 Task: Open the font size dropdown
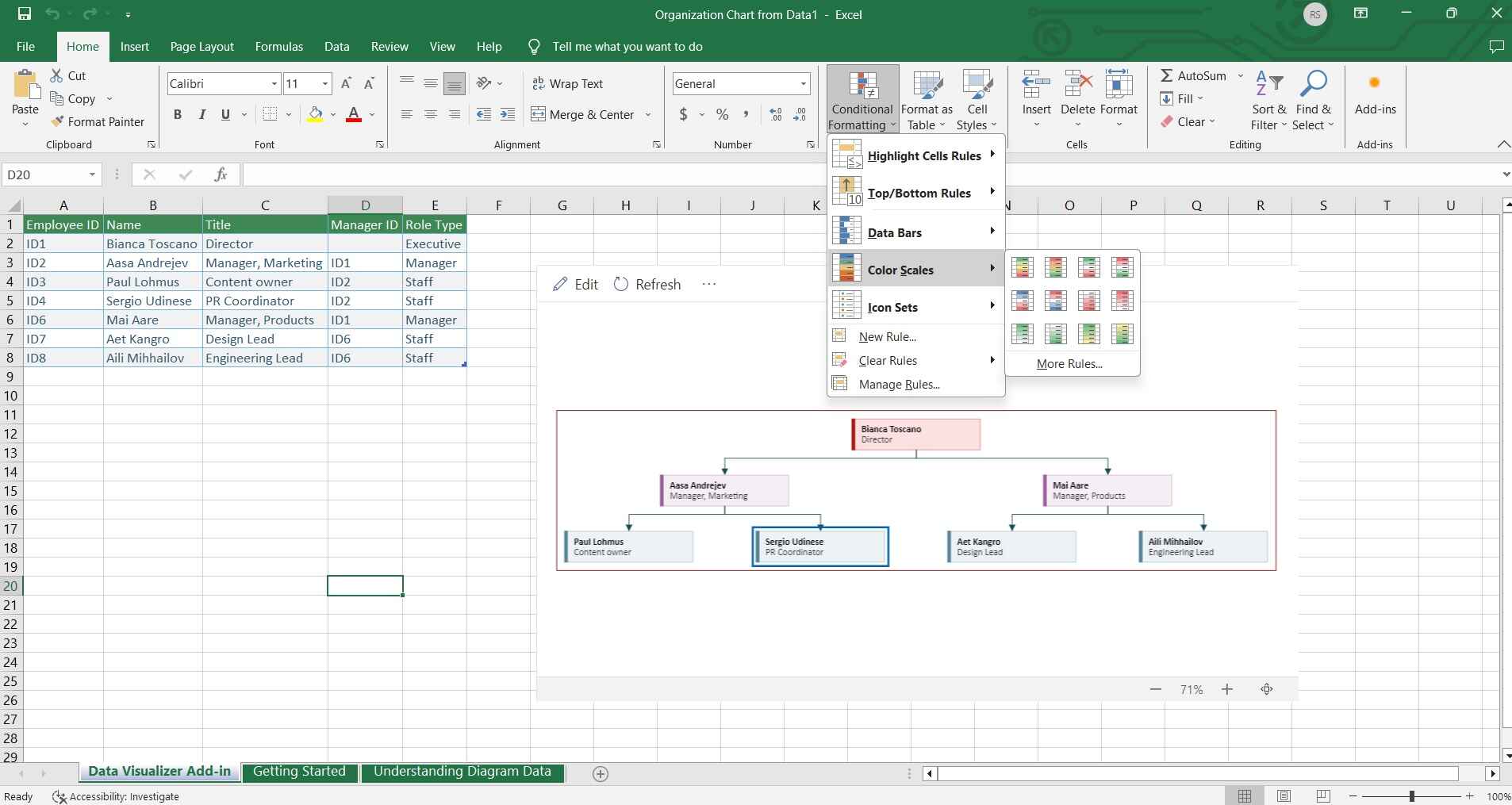[x=325, y=83]
